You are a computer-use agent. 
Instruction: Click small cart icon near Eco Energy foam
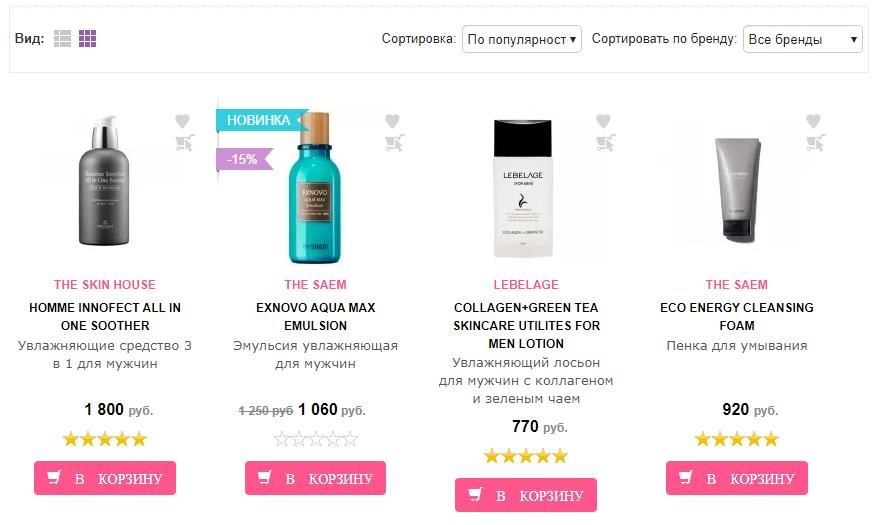[x=815, y=142]
